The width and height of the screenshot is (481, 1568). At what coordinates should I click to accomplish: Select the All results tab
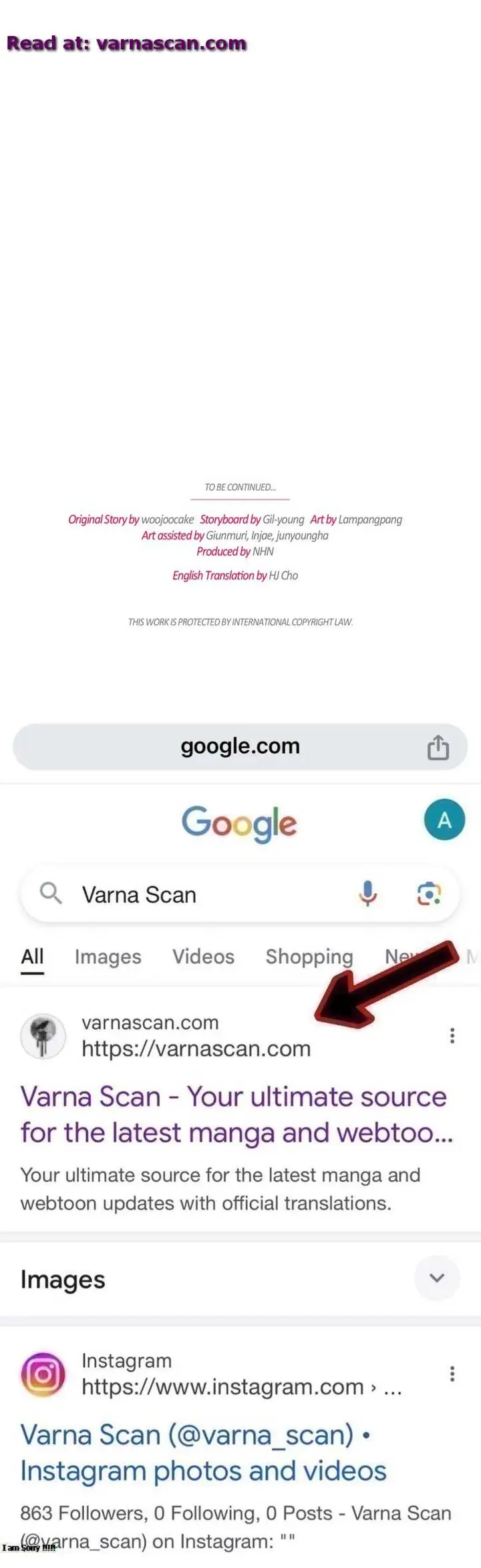[32, 957]
